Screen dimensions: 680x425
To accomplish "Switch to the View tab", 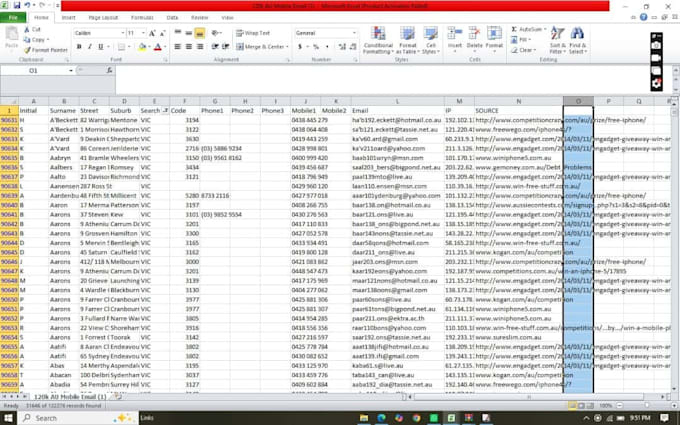I will [227, 17].
